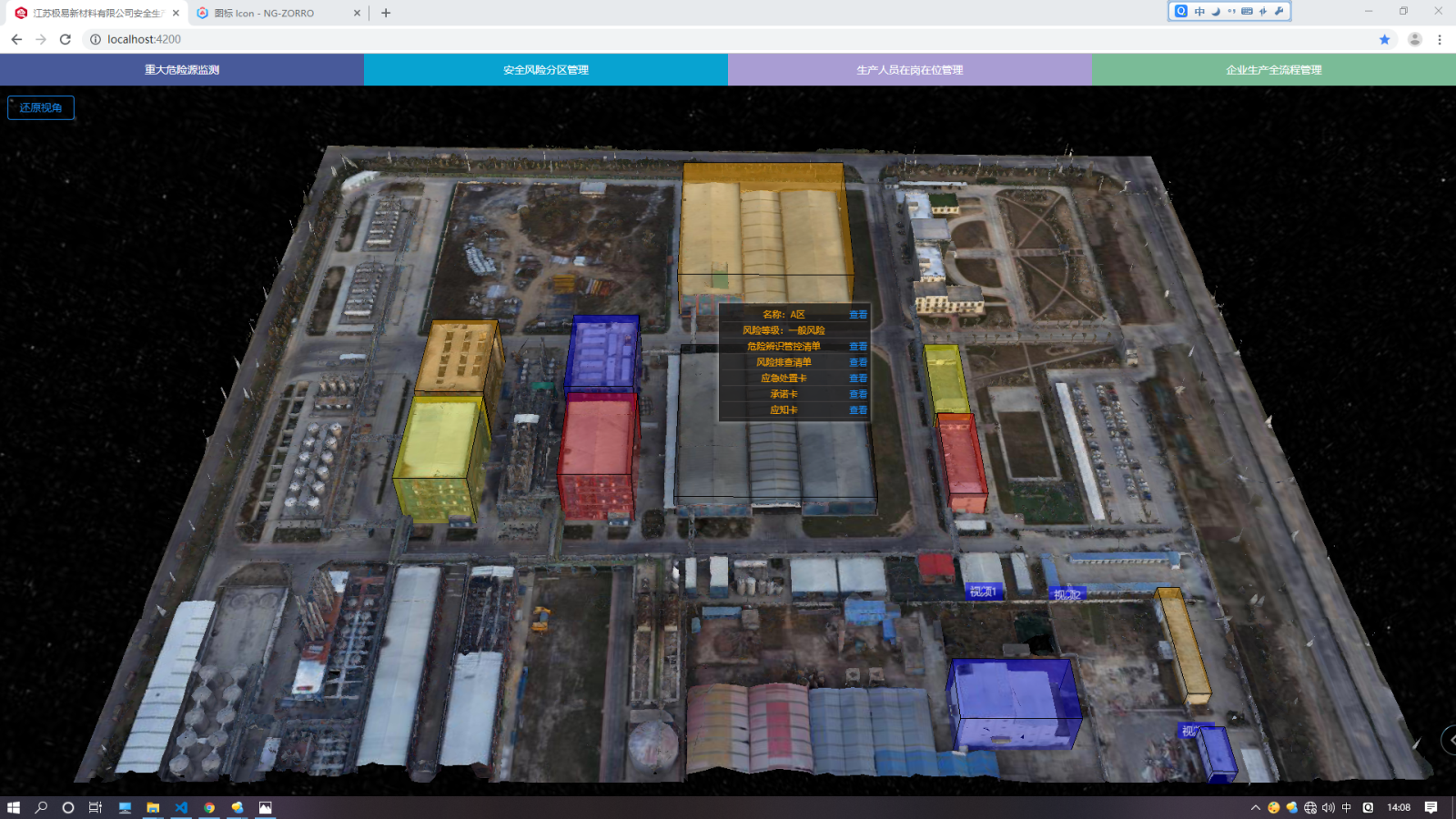Reload the page with the refresh icon
The width and height of the screenshot is (1456, 819).
(66, 39)
